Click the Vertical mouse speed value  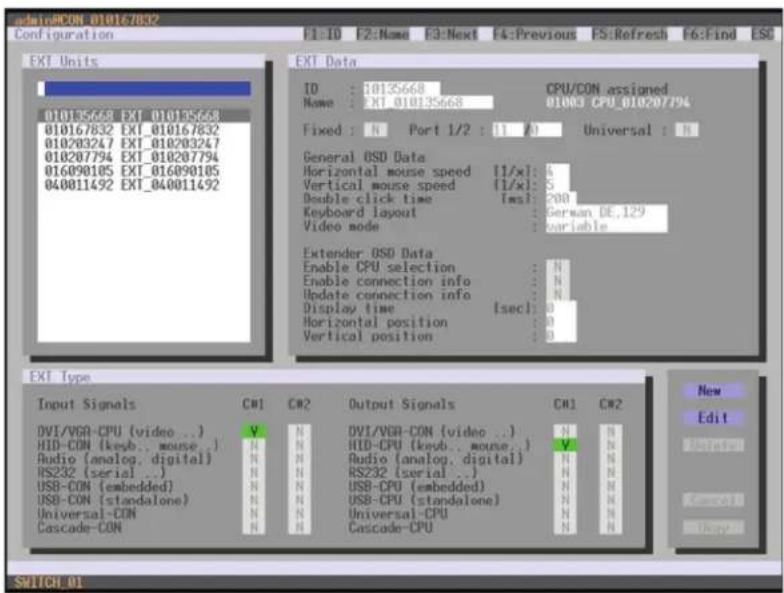[557, 184]
